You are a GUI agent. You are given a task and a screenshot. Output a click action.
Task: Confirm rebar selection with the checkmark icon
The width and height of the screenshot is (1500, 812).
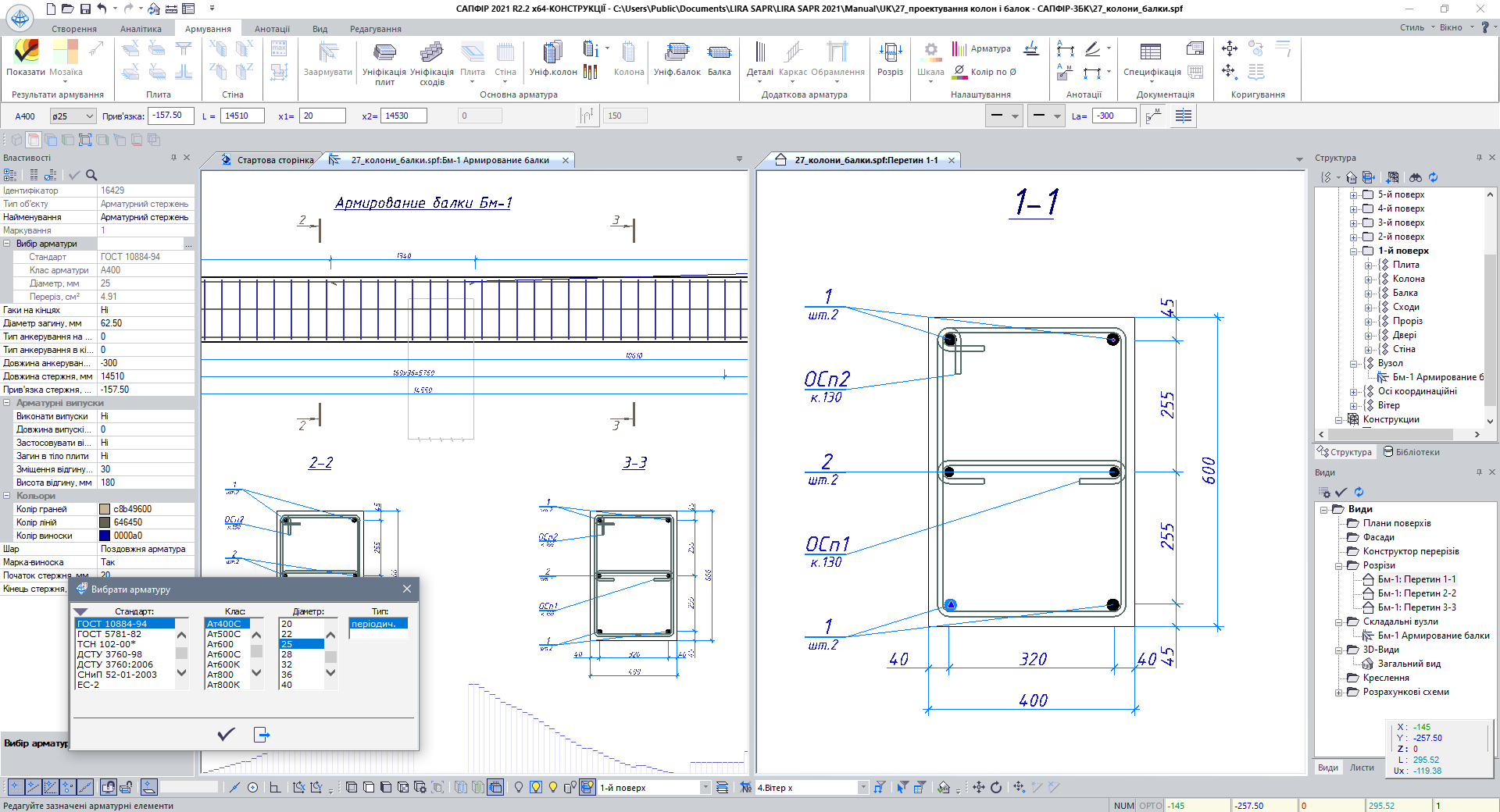tap(226, 734)
